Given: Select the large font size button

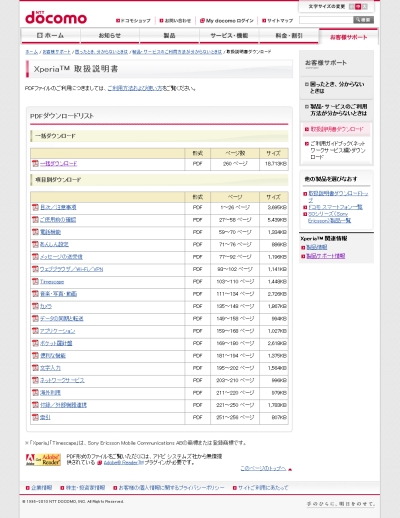Looking at the screenshot, I should (x=365, y=7).
